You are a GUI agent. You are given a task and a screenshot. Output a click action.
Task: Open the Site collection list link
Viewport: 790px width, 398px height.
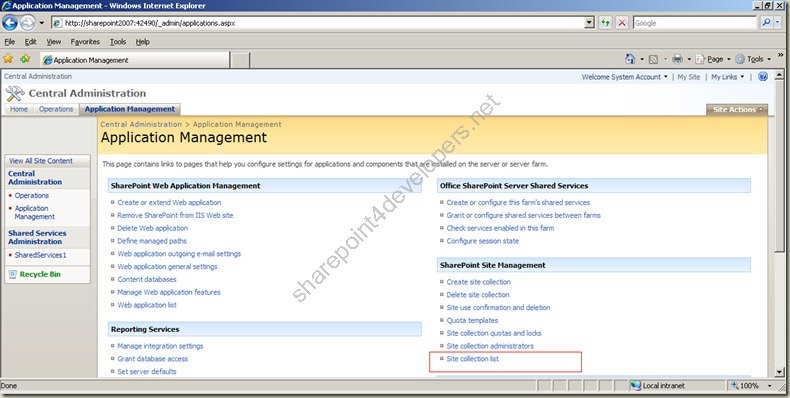click(473, 359)
